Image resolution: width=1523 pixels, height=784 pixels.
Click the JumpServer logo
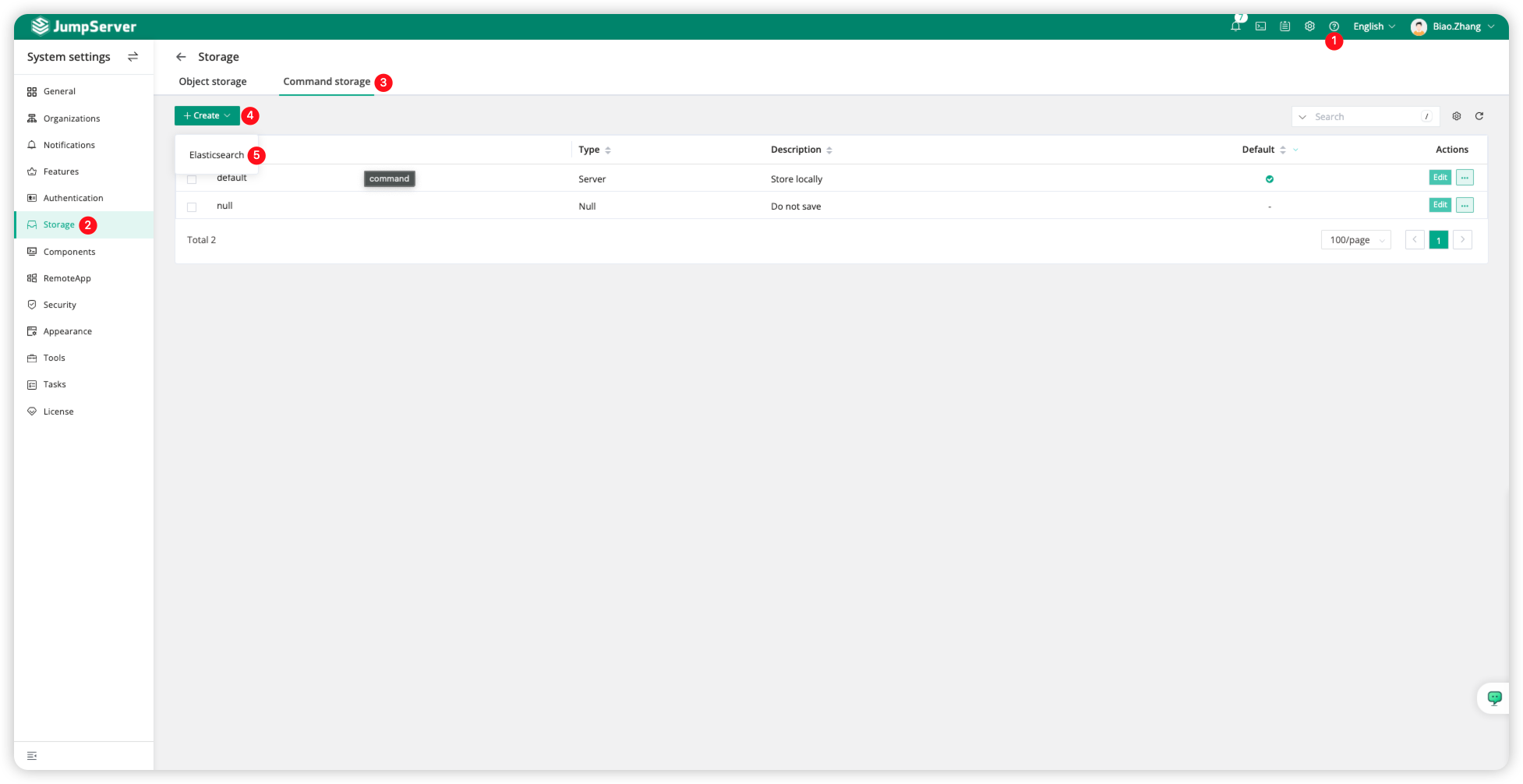(83, 26)
